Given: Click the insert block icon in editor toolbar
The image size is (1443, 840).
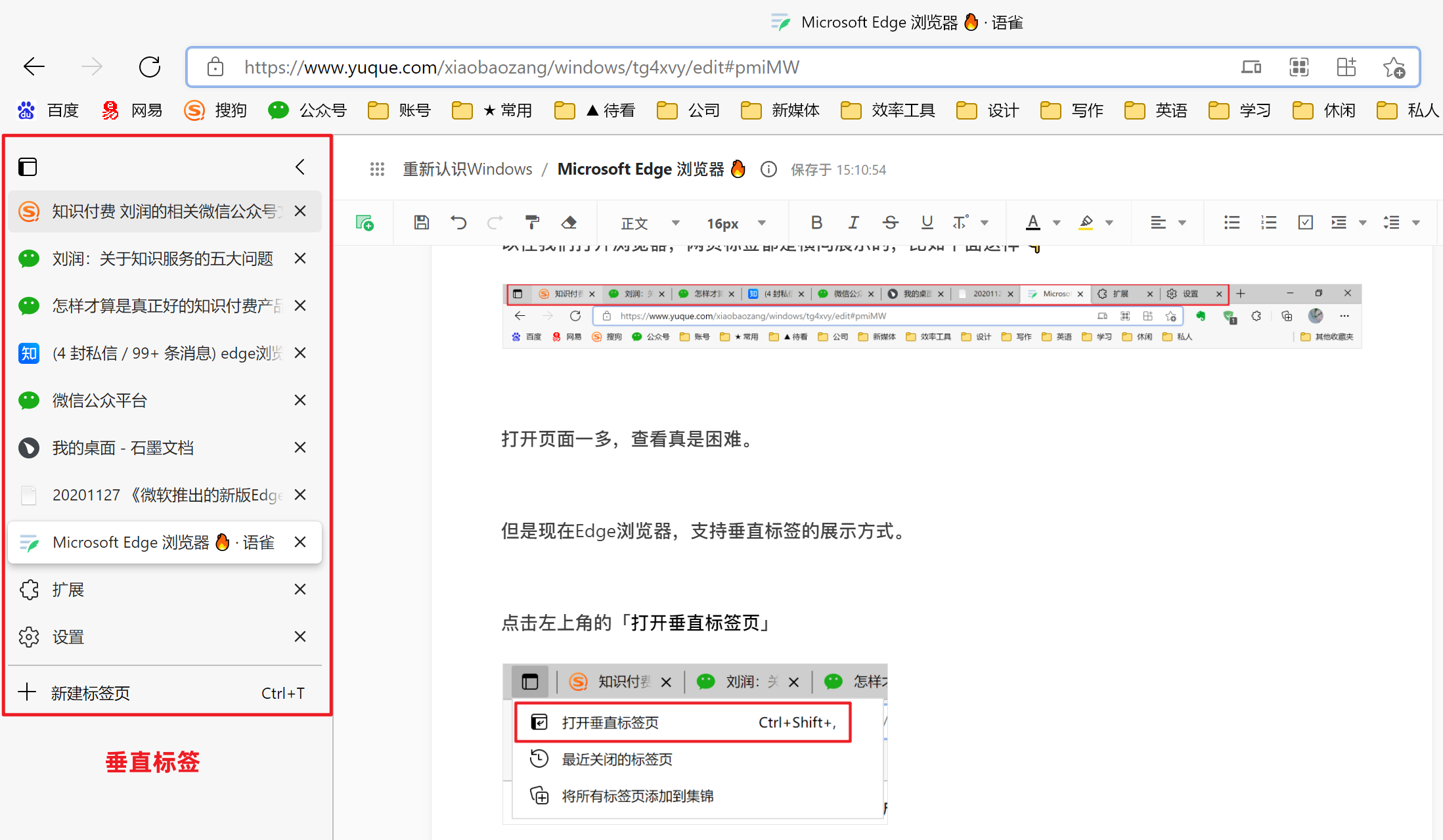Looking at the screenshot, I should coord(364,223).
